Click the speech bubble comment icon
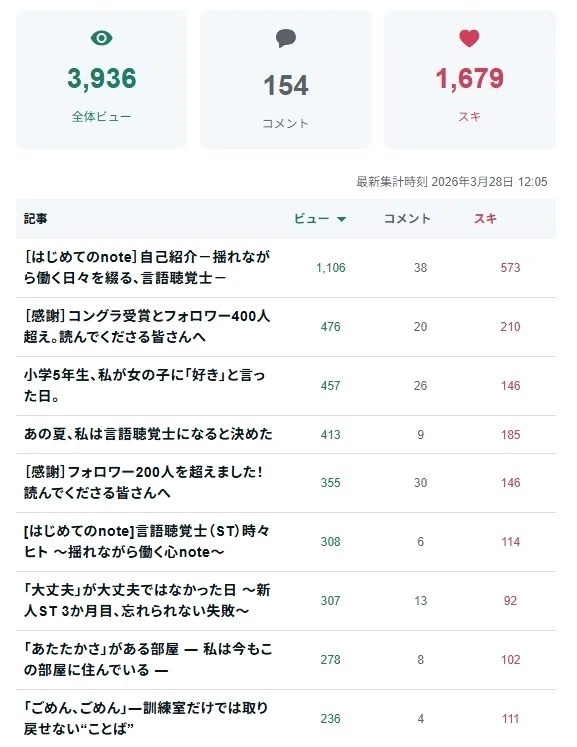The image size is (577, 747). click(286, 38)
